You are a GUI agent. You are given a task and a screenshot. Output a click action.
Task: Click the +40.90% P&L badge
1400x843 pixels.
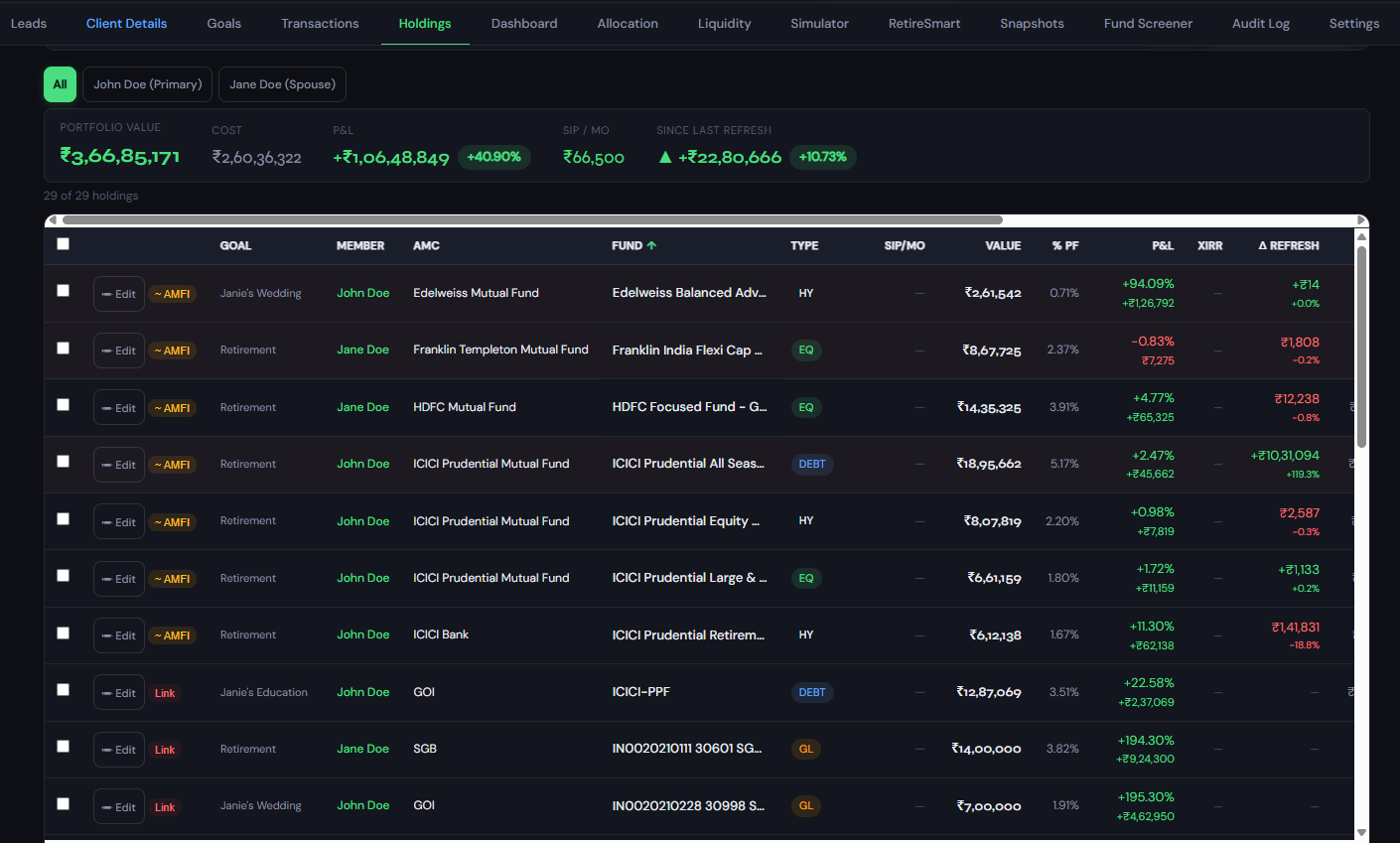(x=493, y=157)
